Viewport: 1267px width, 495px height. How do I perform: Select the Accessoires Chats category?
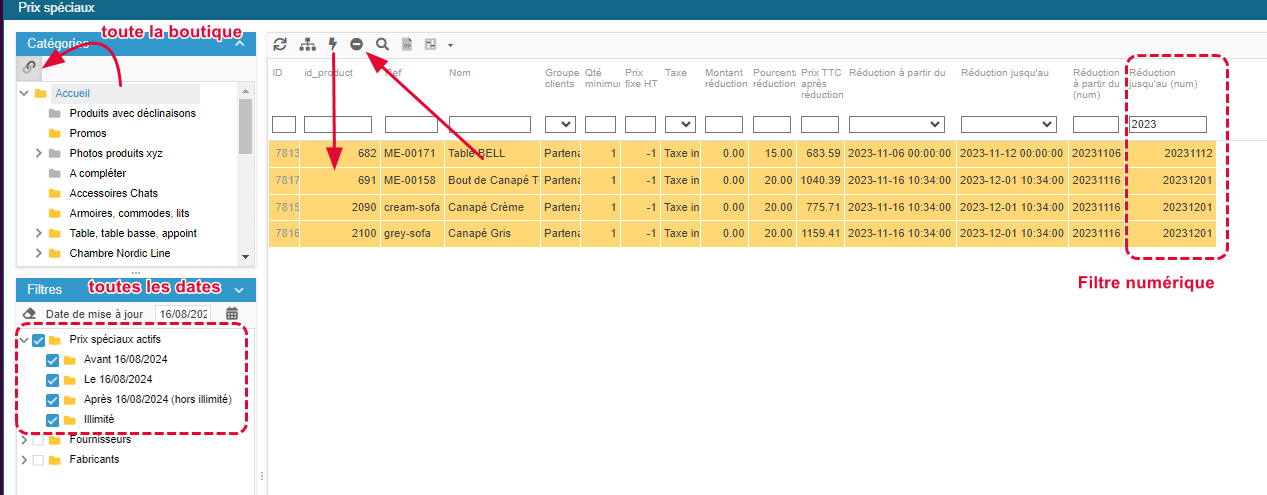tap(113, 193)
